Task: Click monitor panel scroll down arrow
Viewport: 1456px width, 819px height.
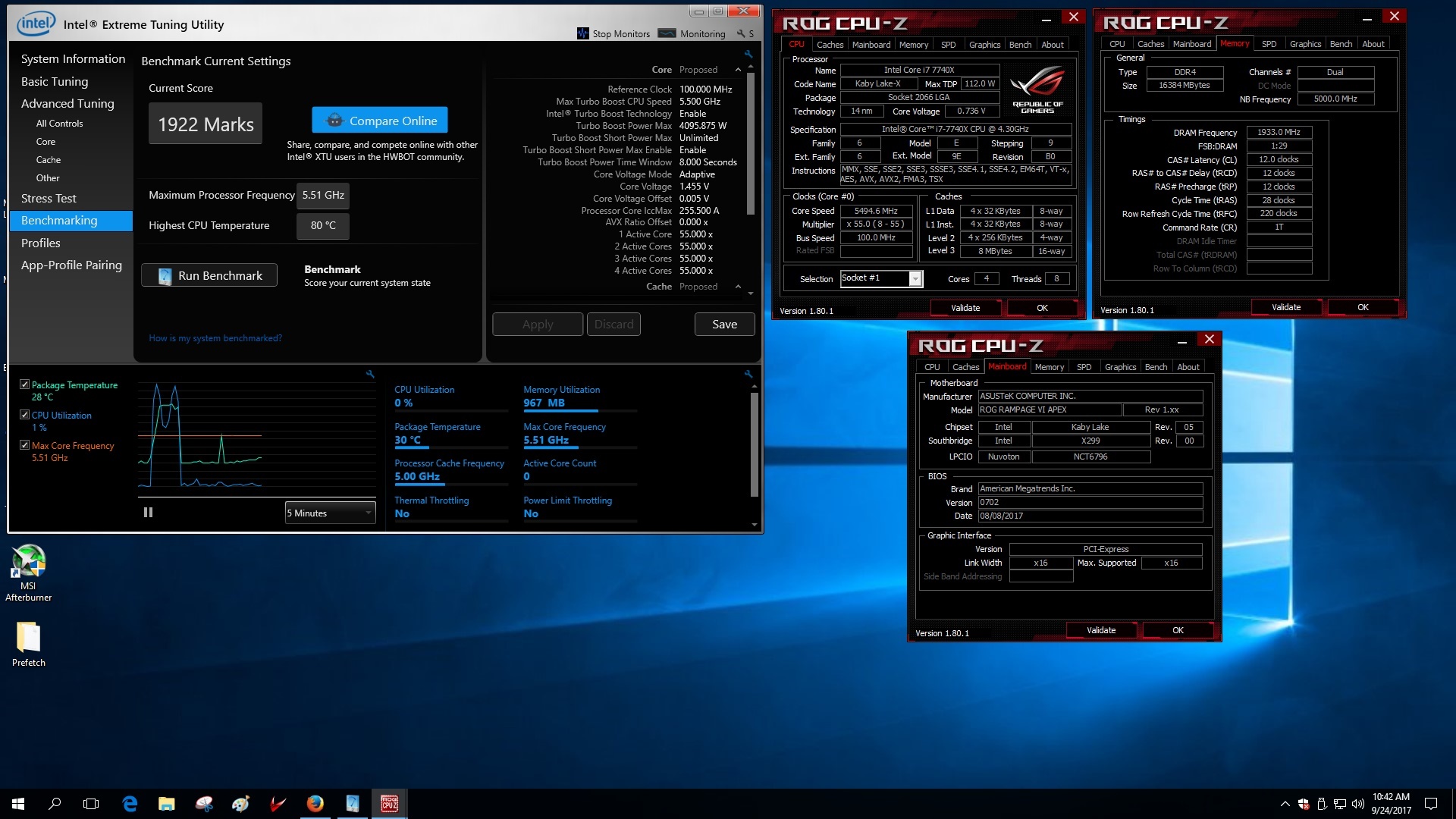Action: pos(754,524)
